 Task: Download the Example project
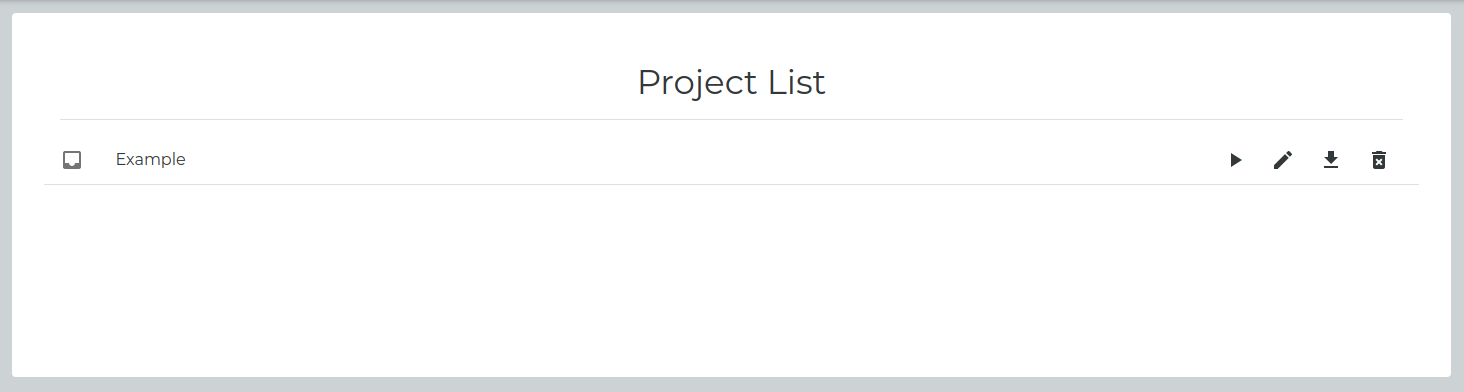click(x=1331, y=160)
